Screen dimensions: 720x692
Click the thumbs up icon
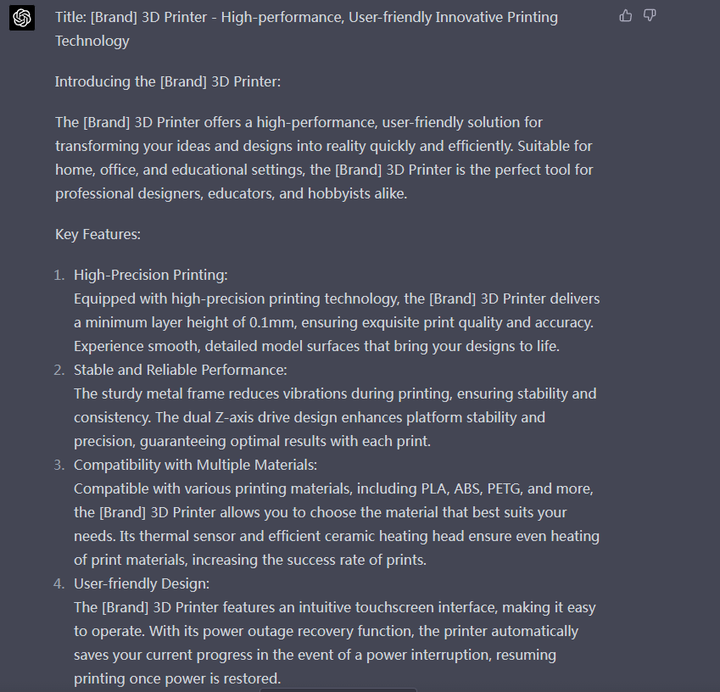coord(625,16)
